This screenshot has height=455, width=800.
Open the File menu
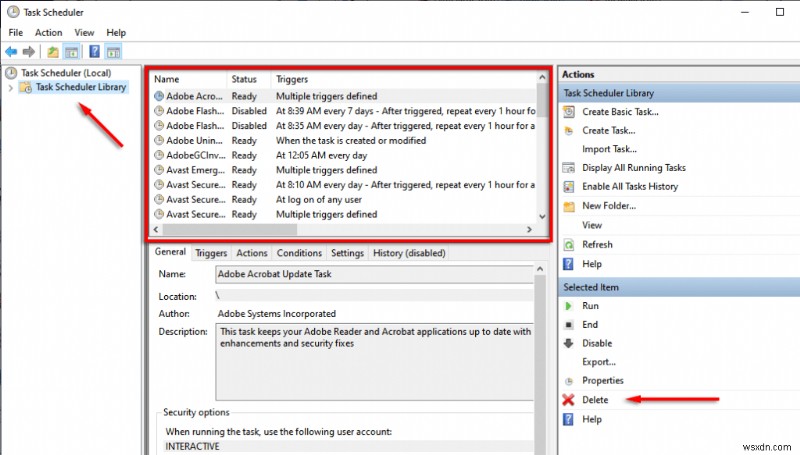click(16, 33)
